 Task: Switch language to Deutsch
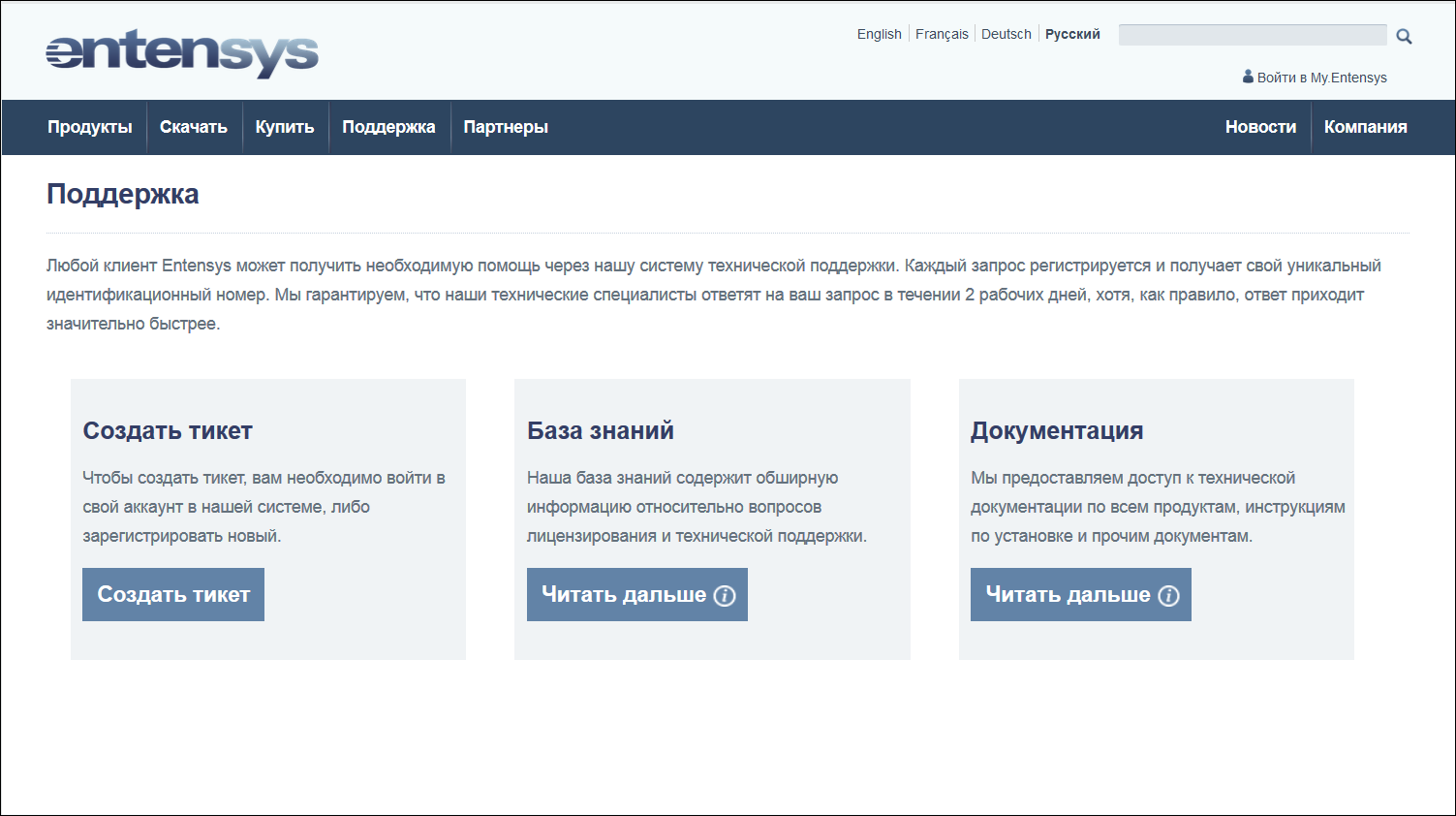click(1007, 34)
